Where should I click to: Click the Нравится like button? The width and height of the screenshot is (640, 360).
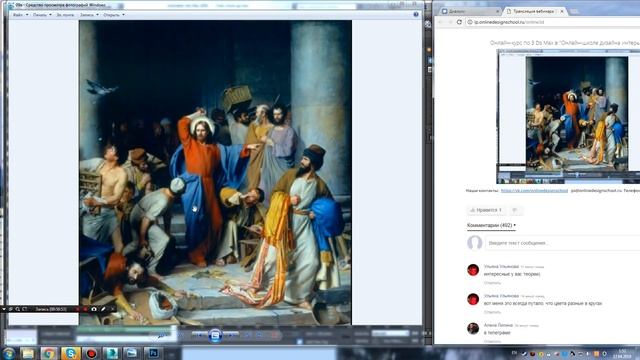pos(486,210)
